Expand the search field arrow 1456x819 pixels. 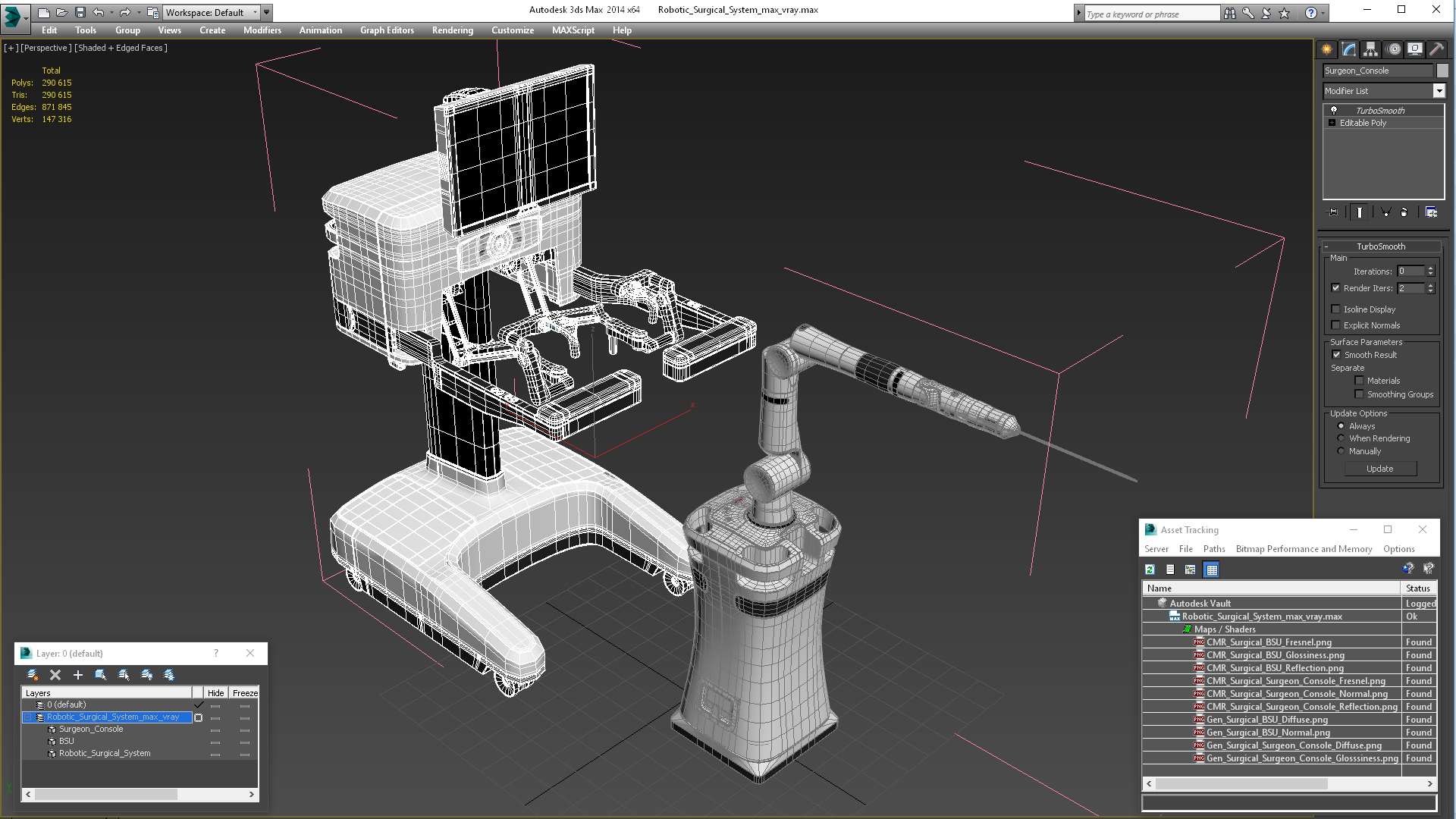(x=1079, y=13)
